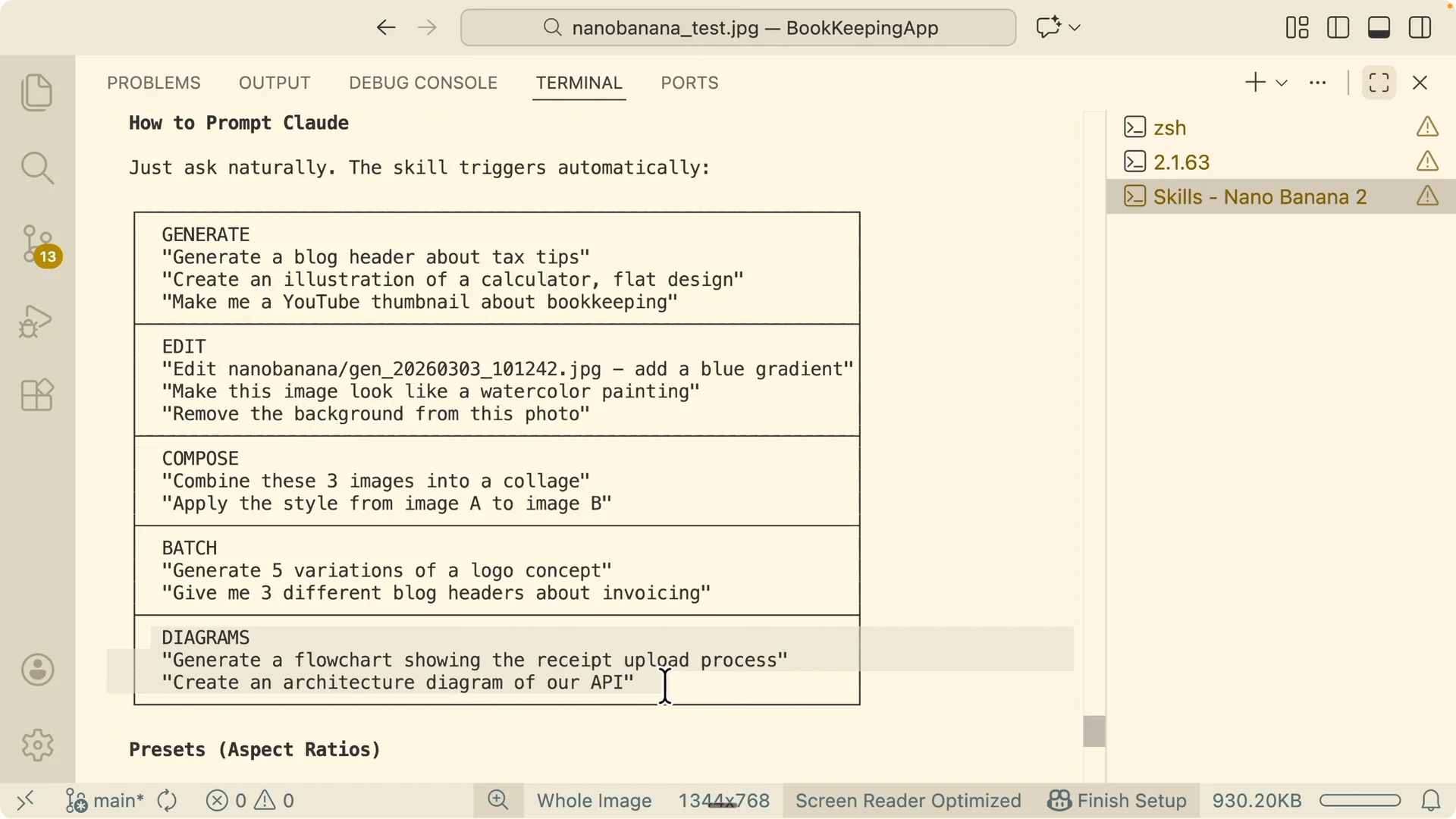
Task: Open the panel more actions ellipsis
Action: (x=1318, y=83)
